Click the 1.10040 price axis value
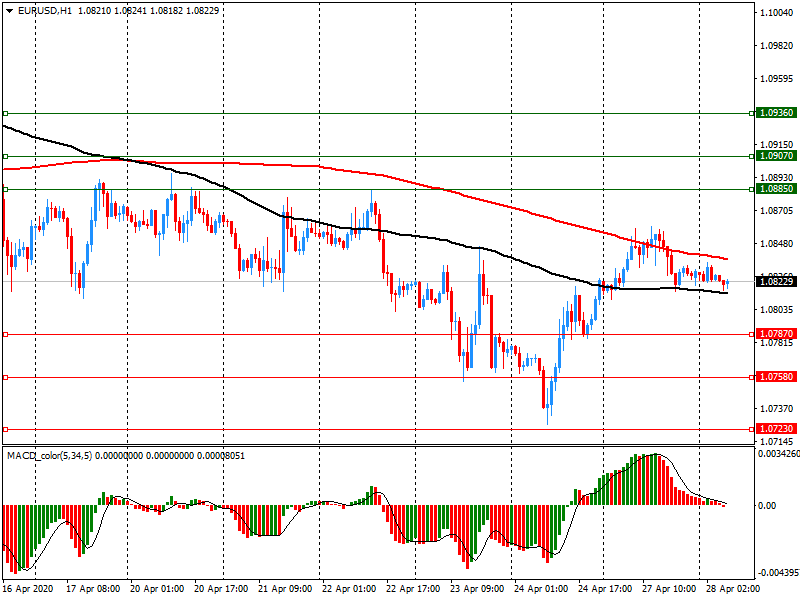Image resolution: width=800 pixels, height=600 pixels. point(777,12)
